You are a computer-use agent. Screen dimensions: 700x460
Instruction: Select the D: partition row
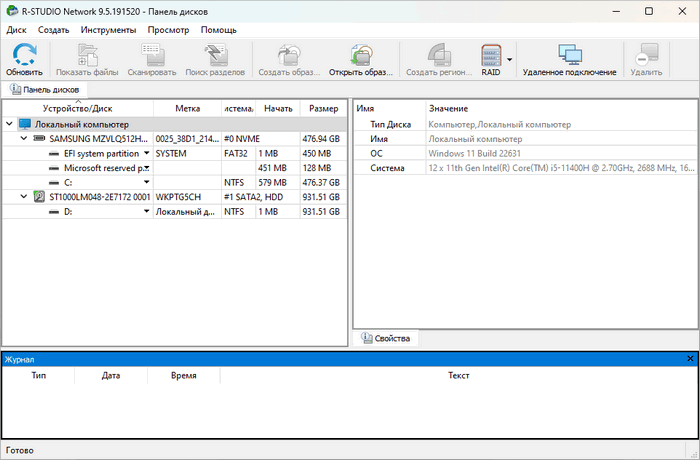click(x=68, y=212)
